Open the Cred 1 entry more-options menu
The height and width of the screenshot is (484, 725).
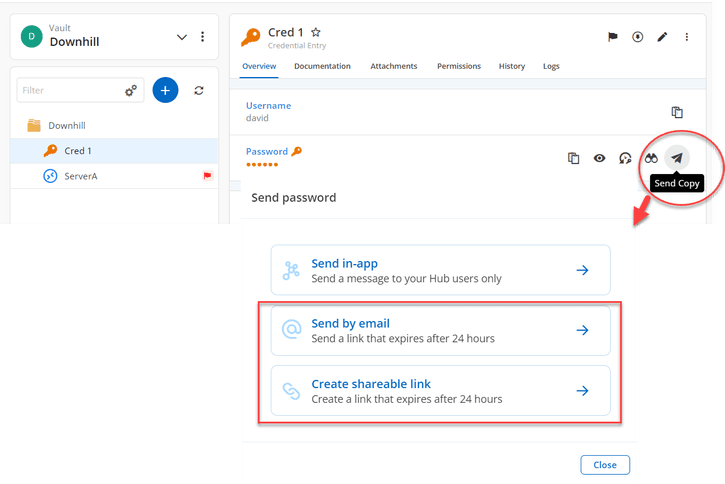[x=687, y=37]
